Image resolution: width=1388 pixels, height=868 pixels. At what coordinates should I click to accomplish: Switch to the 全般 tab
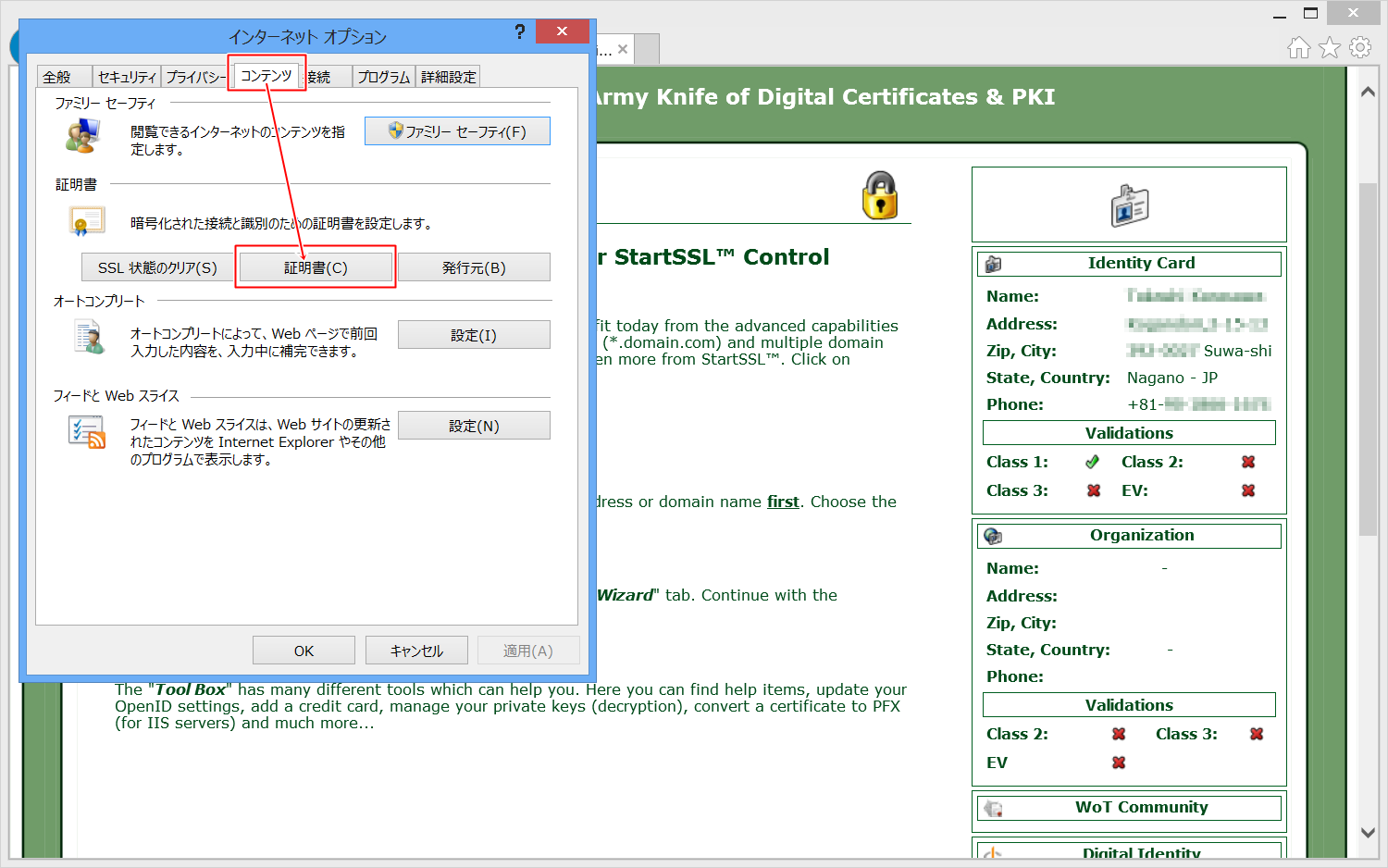click(x=57, y=77)
